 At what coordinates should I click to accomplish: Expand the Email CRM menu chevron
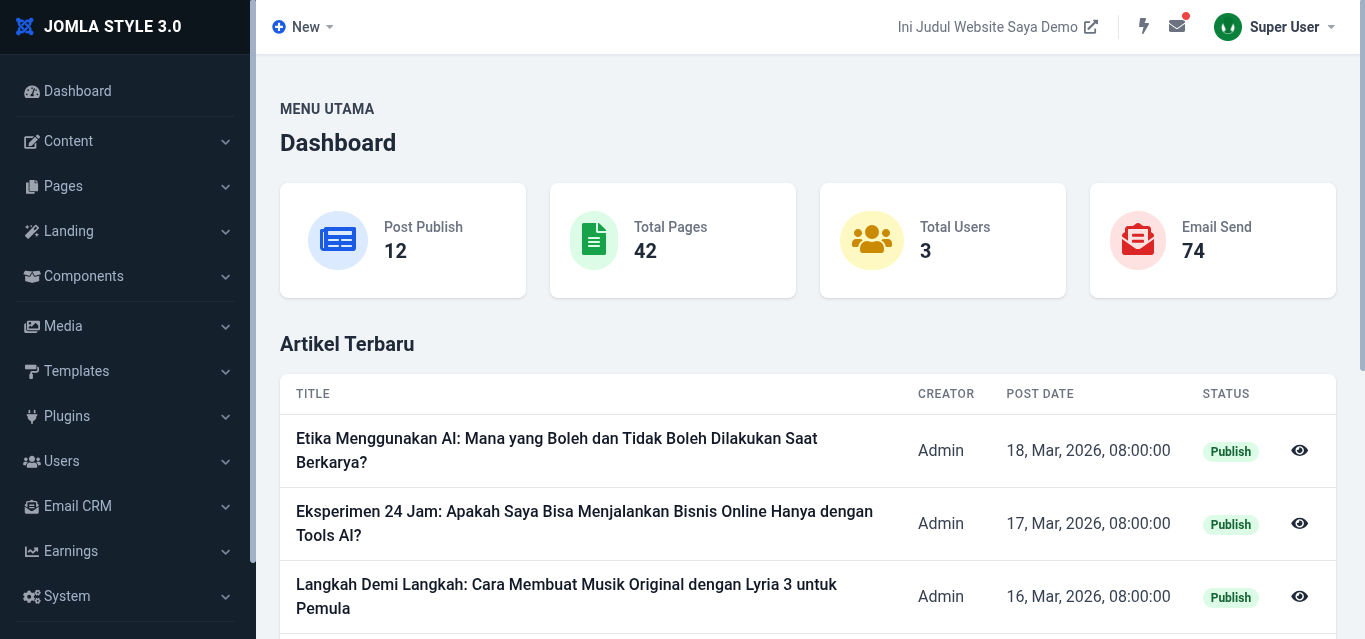point(225,507)
